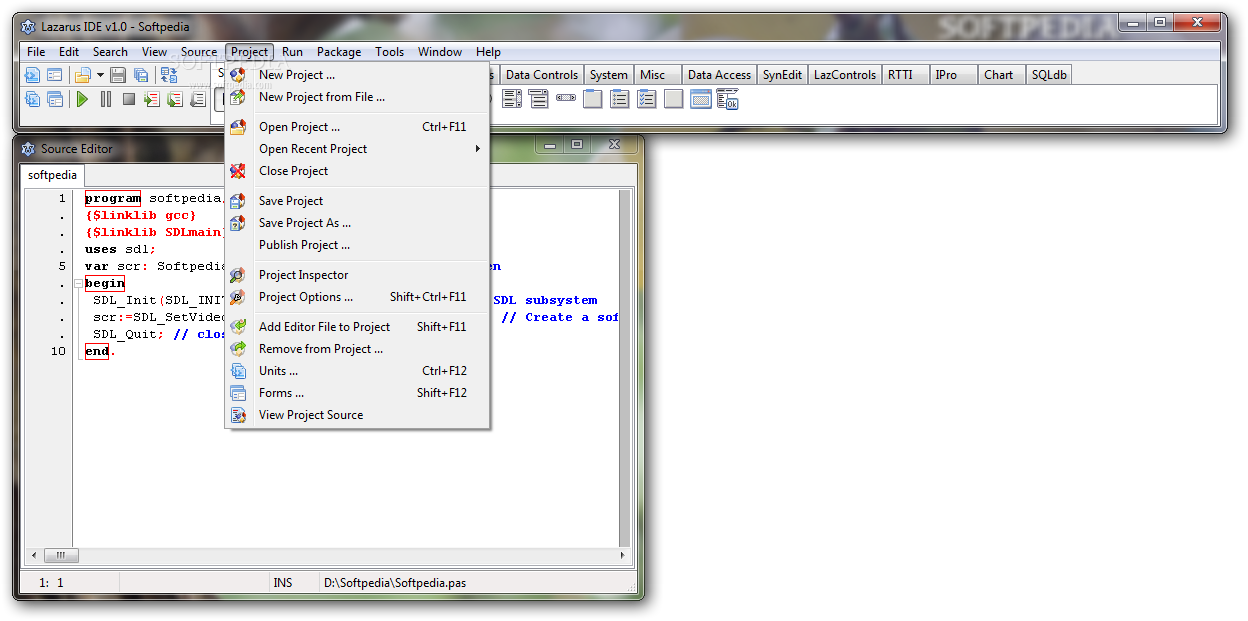This screenshot has width=1248, height=621.
Task: Switch to SQLdb palette tab
Action: 1049,75
